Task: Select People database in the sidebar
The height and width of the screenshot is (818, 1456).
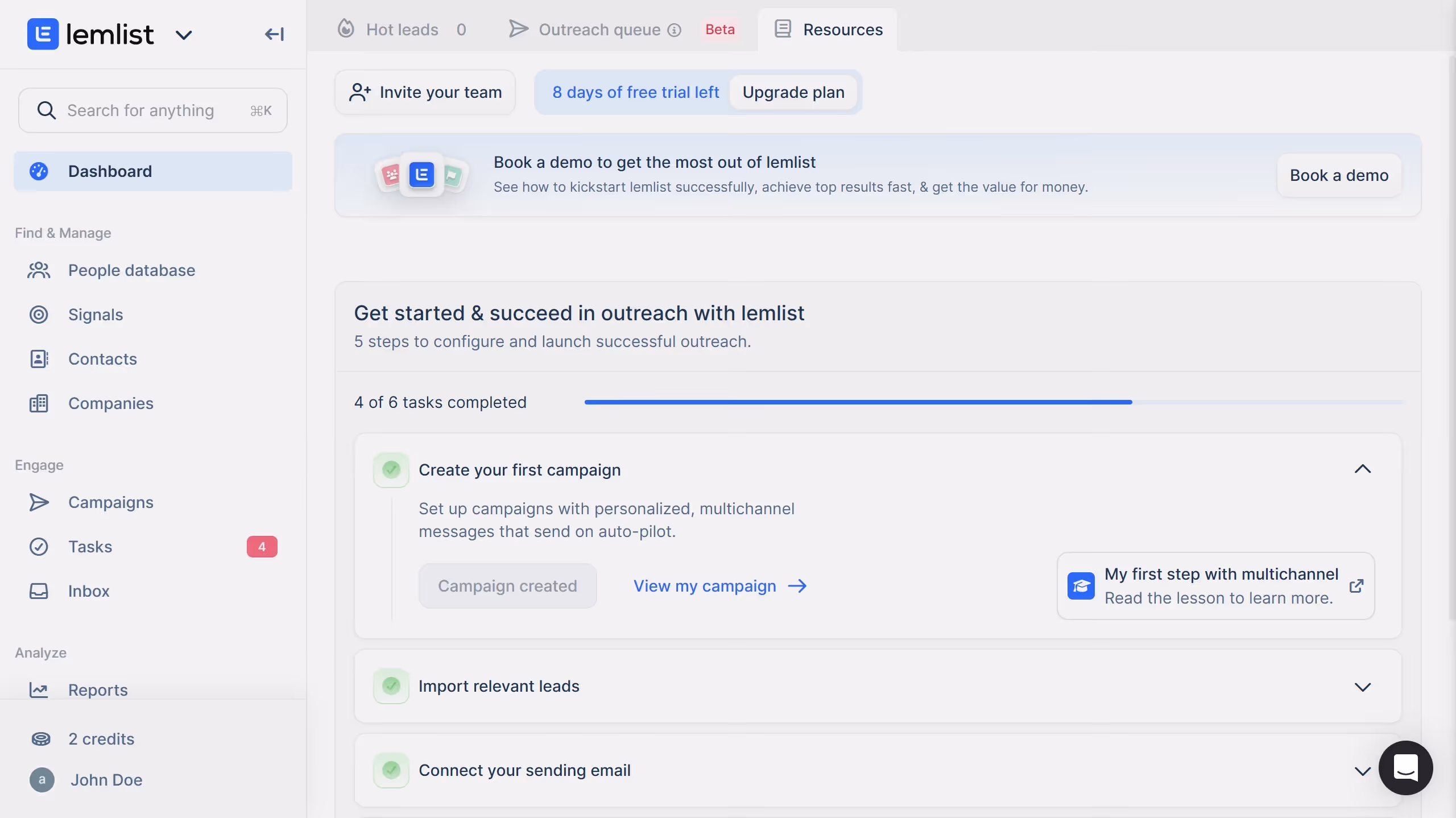Action: (x=131, y=270)
